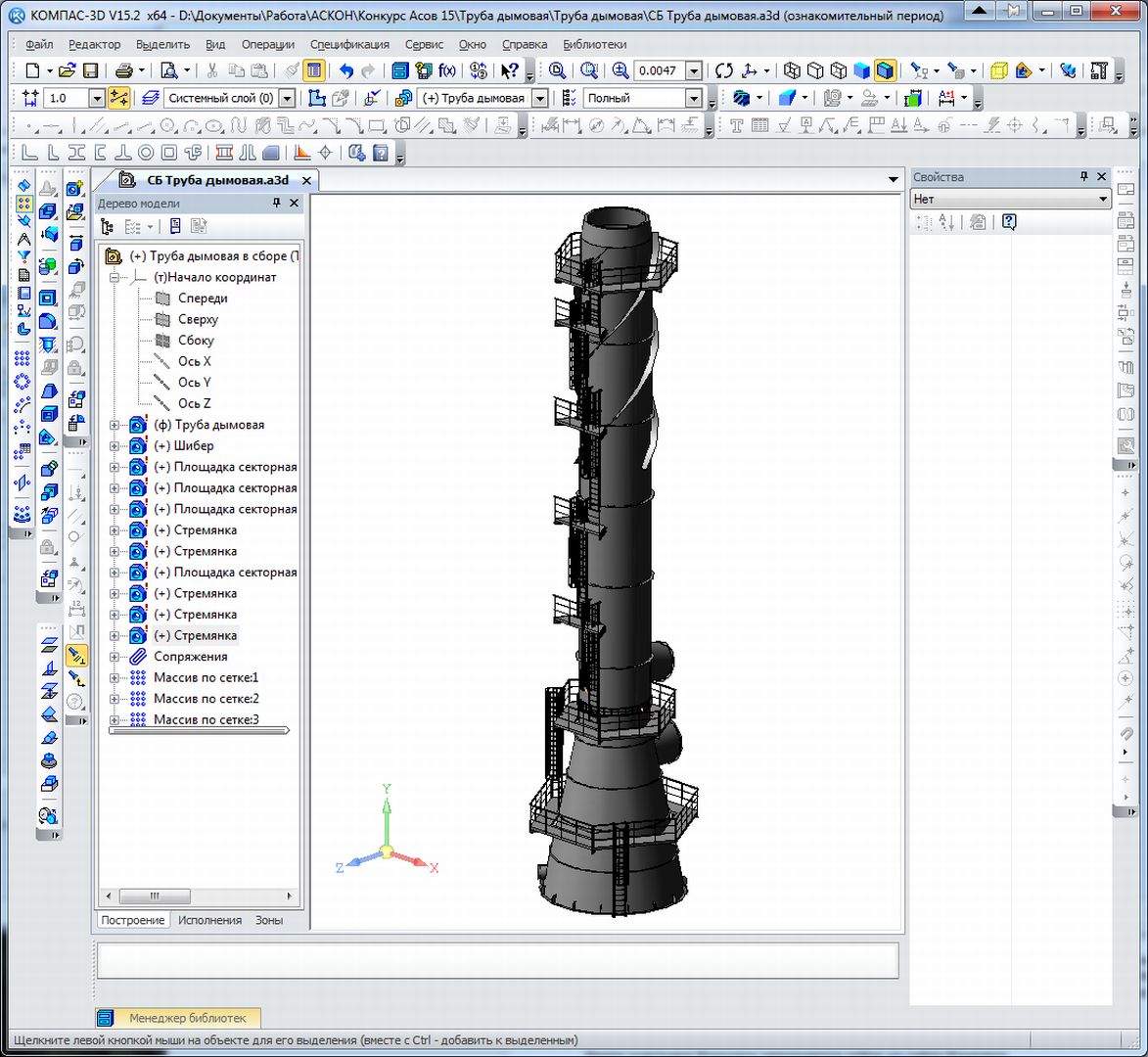
Task: Open the Variables f(x) panel
Action: (x=447, y=70)
